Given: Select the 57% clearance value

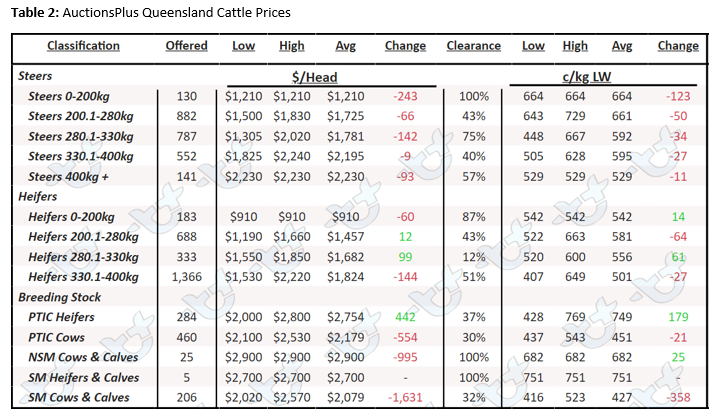Looking at the screenshot, I should point(474,176).
